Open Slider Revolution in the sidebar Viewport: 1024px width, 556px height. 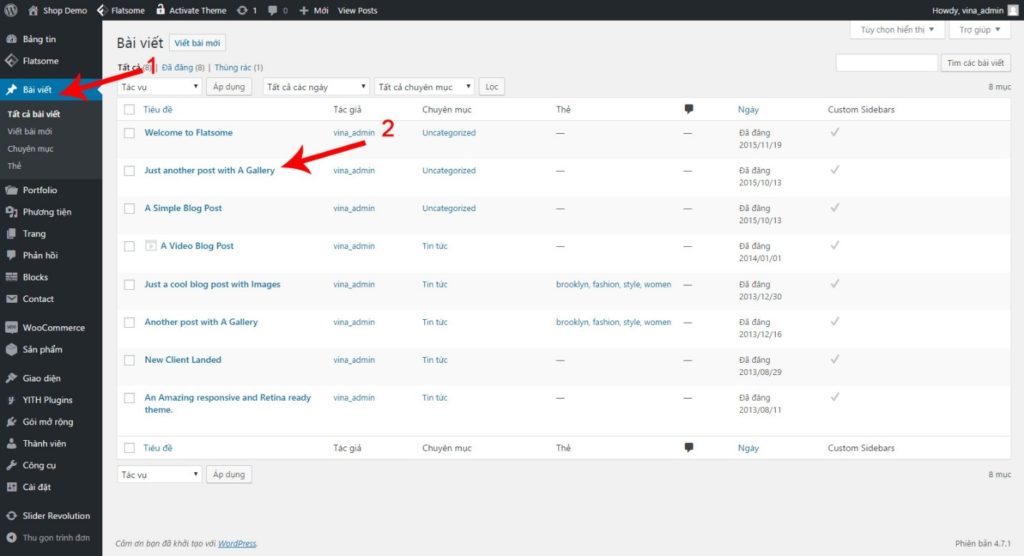[x=55, y=516]
